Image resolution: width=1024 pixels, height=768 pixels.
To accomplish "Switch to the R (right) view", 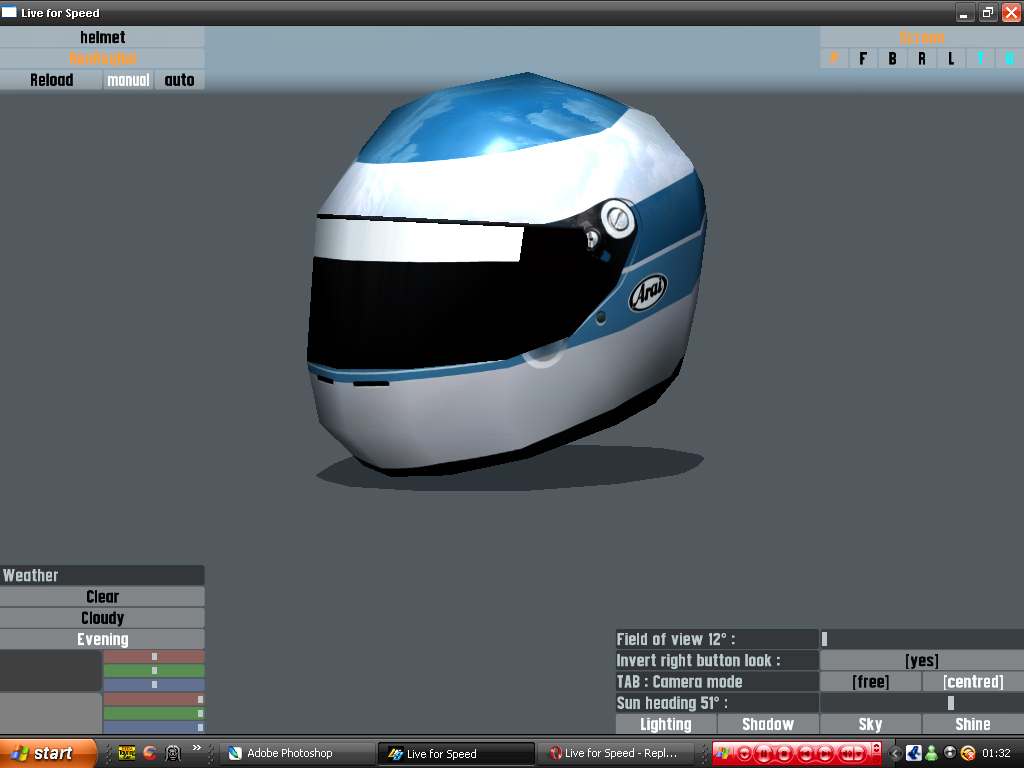I will pyautogui.click(x=921, y=58).
